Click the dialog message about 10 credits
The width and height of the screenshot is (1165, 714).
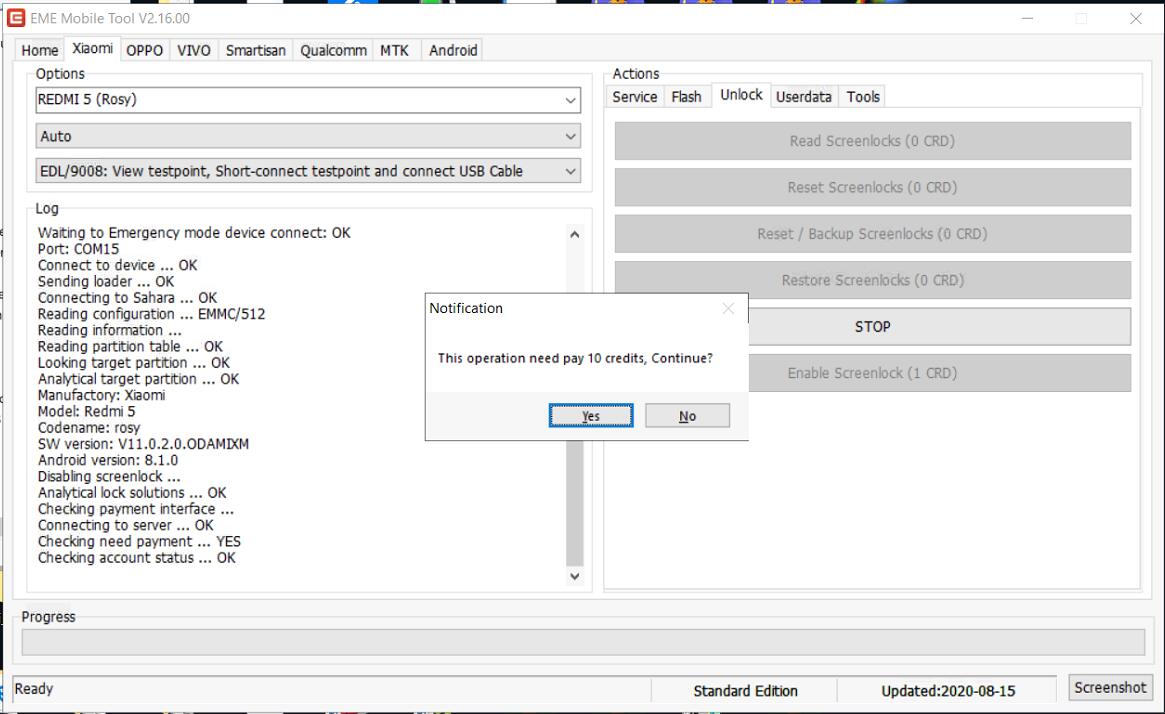pos(575,358)
